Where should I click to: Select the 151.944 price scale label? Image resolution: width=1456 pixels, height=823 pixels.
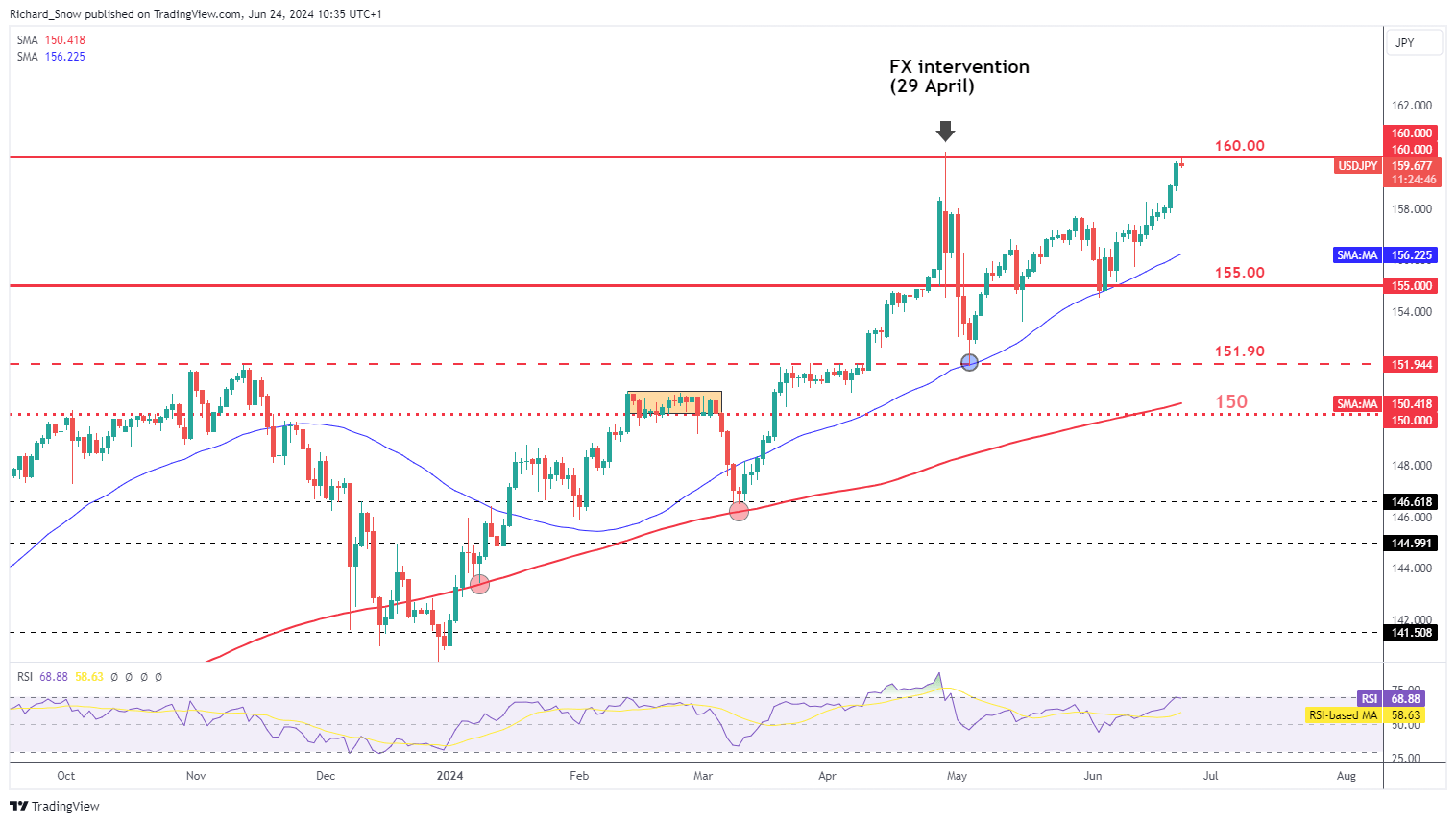click(1412, 365)
